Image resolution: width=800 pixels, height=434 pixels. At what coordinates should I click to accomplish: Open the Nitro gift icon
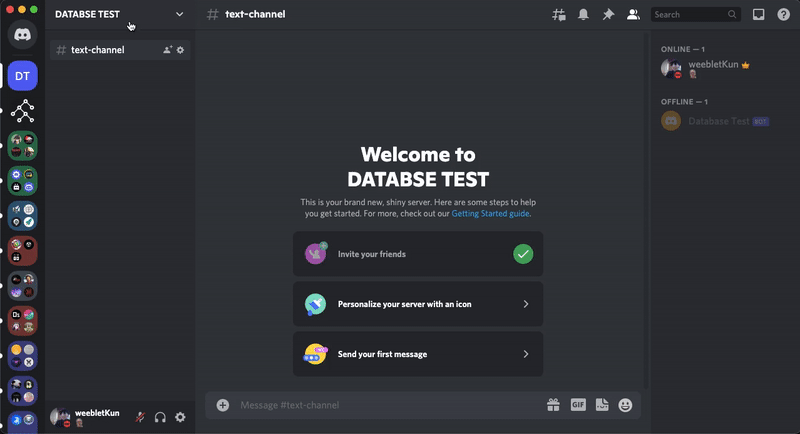(x=554, y=405)
